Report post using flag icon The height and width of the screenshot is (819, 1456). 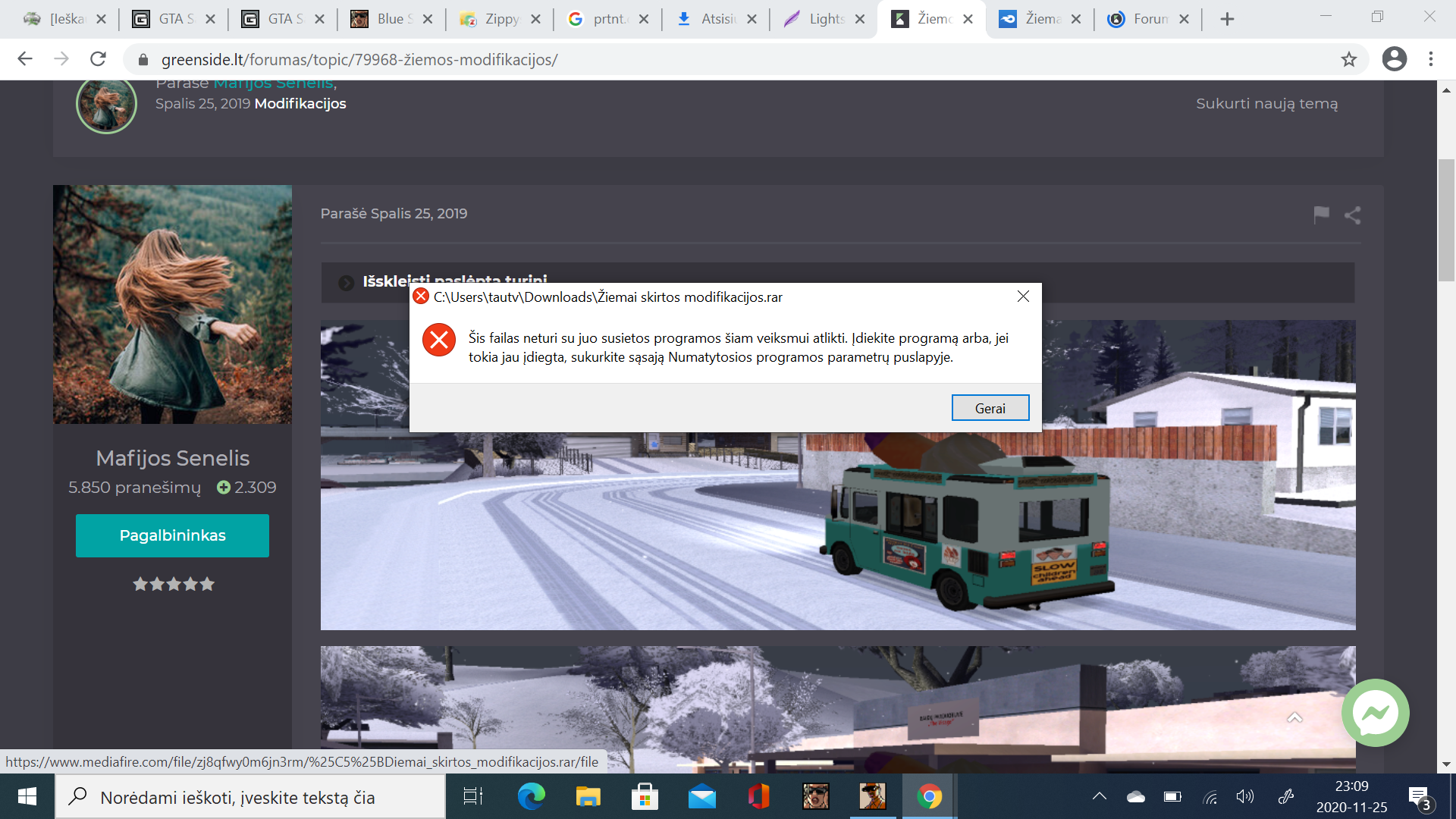[1321, 215]
